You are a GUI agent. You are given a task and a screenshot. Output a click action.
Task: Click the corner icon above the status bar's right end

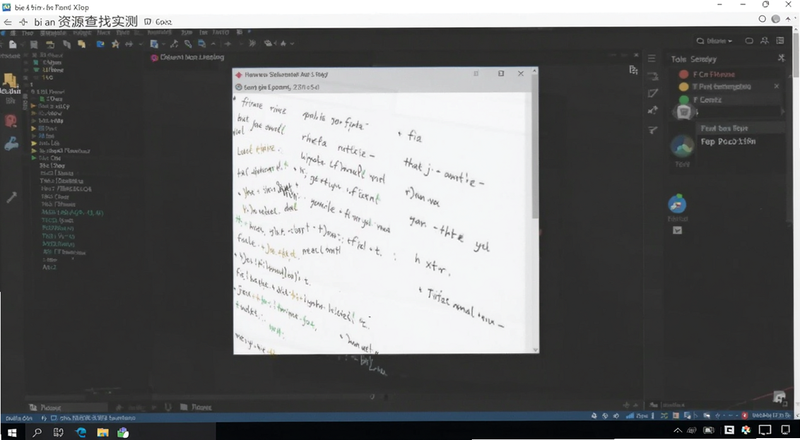(x=779, y=397)
